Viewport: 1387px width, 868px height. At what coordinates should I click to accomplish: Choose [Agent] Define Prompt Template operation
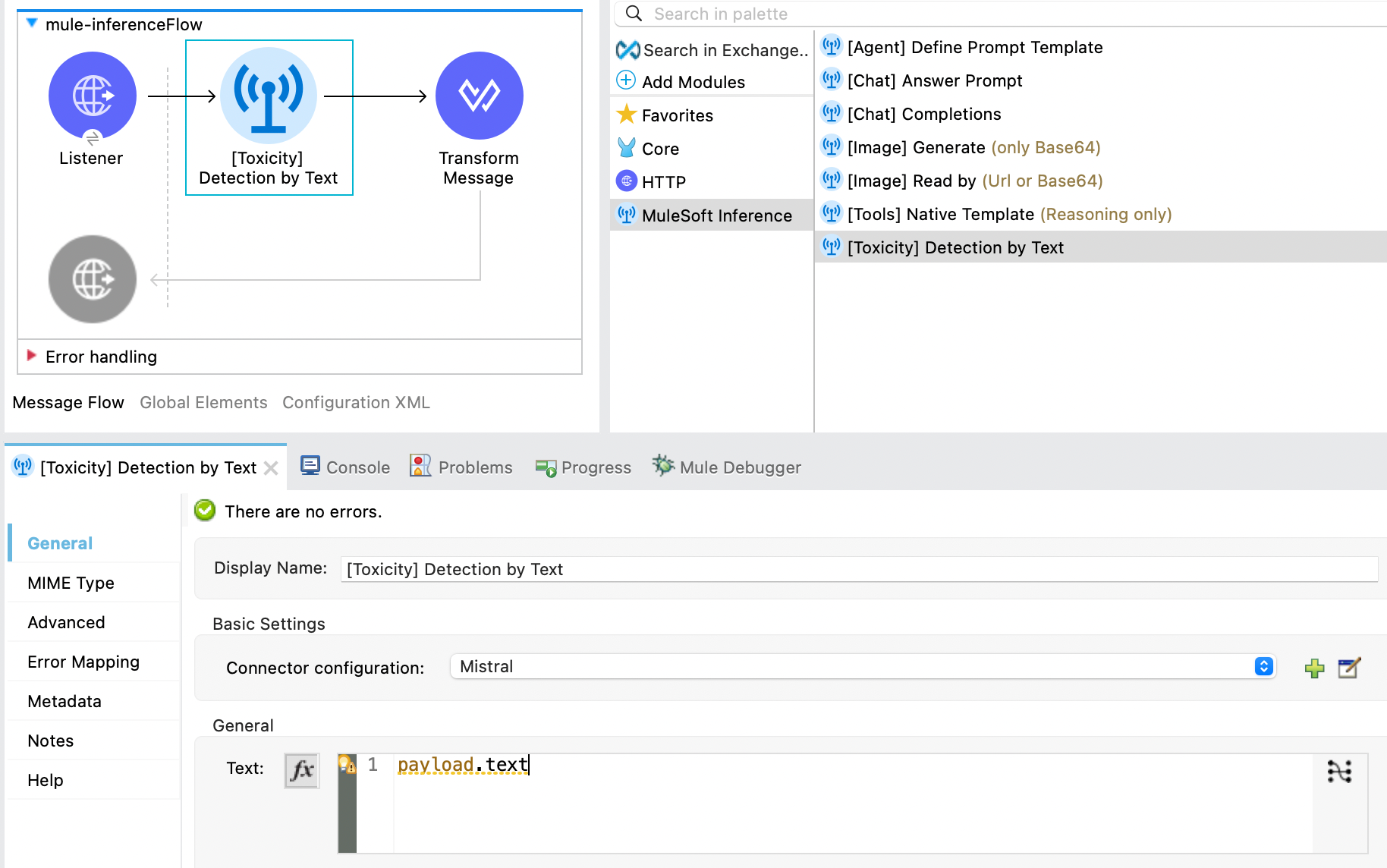(975, 47)
